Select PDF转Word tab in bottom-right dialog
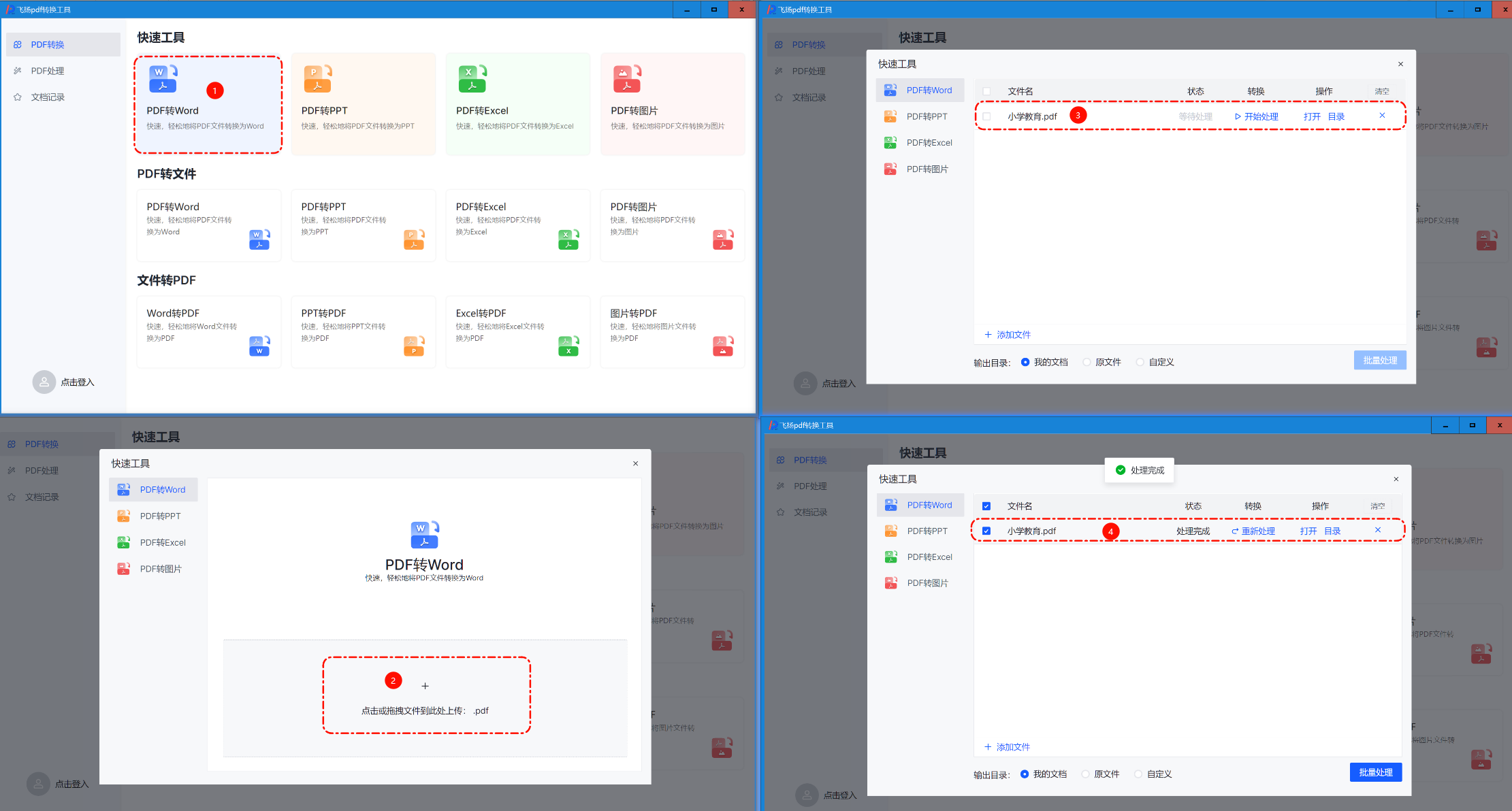 (920, 505)
